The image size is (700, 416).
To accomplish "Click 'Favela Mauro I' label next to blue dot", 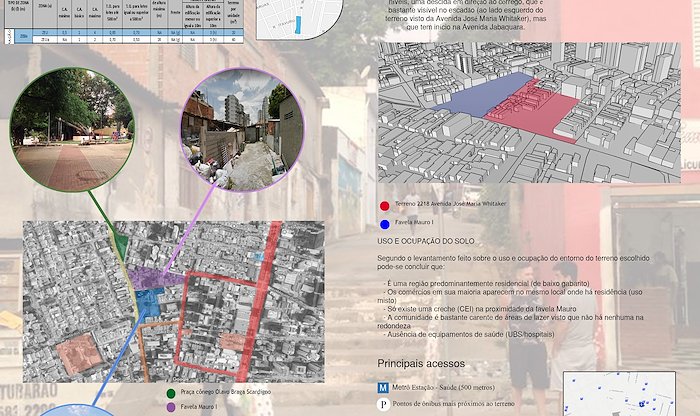I will click(x=414, y=222).
